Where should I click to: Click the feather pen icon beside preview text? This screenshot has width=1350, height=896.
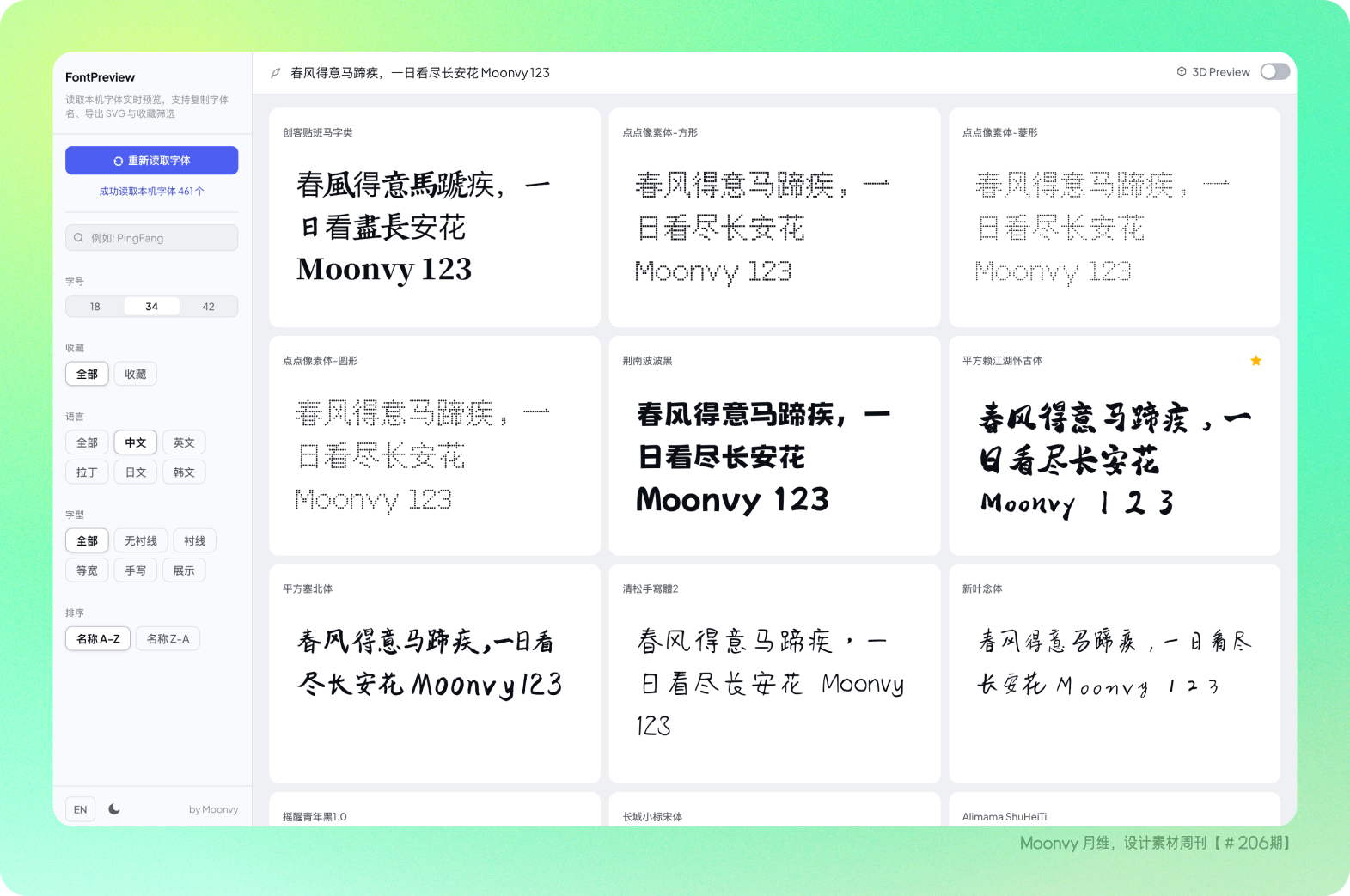pos(276,73)
